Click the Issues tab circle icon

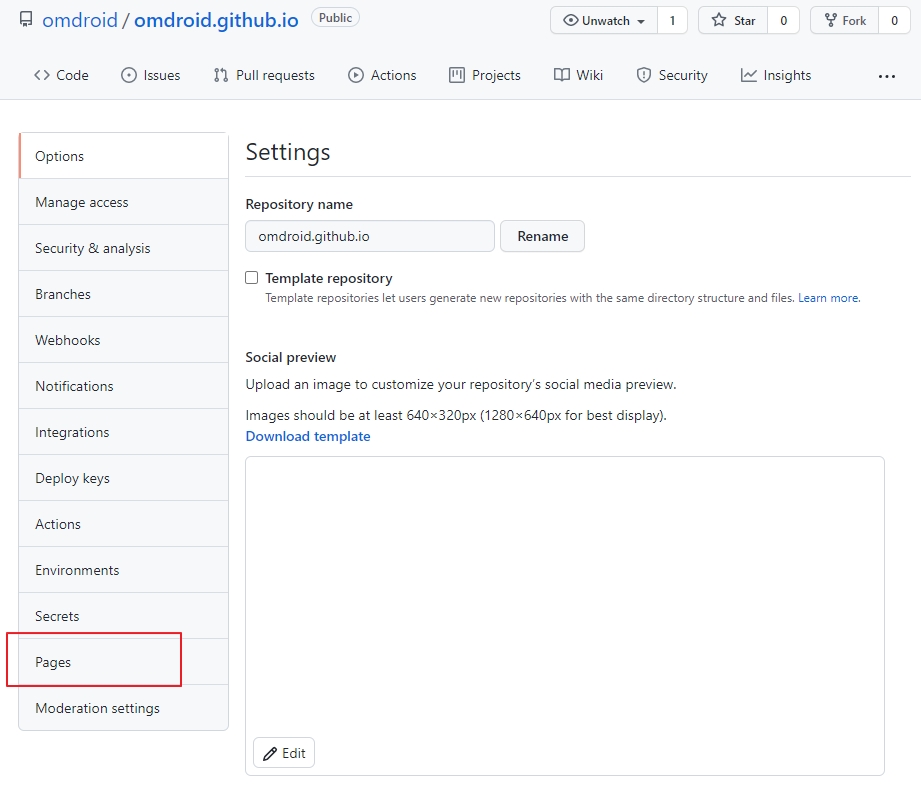coord(129,75)
